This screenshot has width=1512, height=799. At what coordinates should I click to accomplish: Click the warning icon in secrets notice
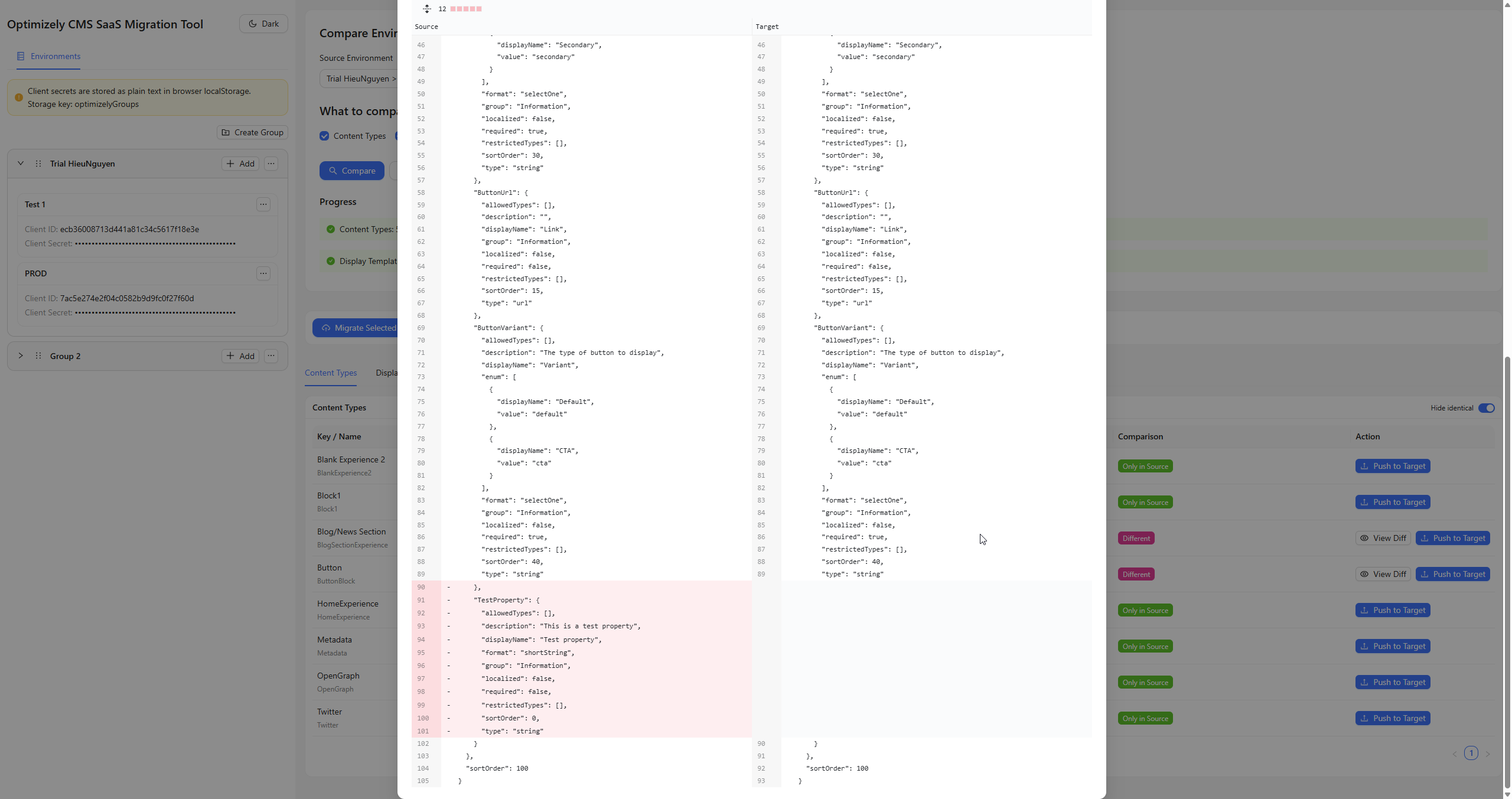coord(19,97)
